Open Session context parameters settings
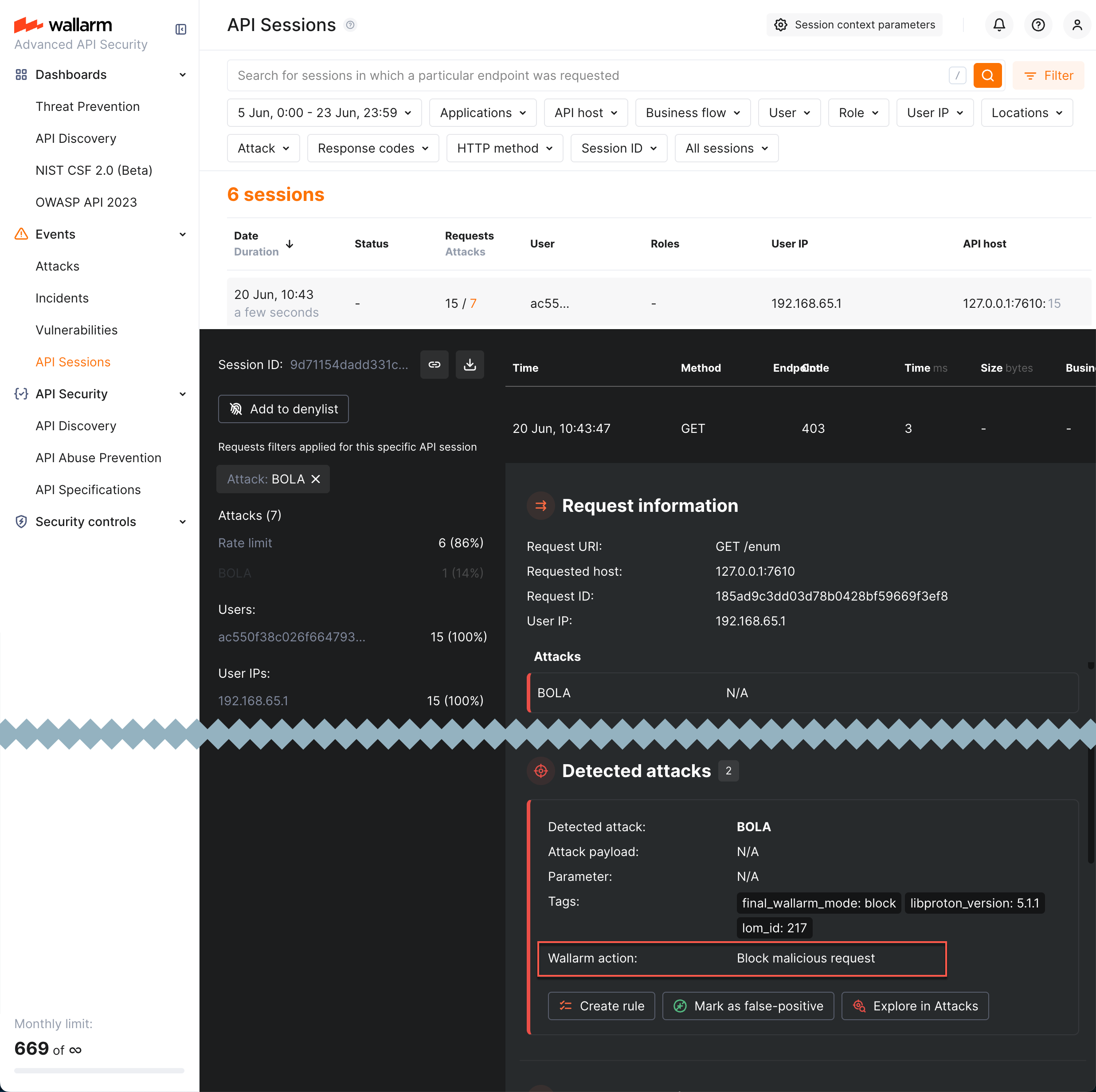Image resolution: width=1096 pixels, height=1092 pixels. click(854, 25)
